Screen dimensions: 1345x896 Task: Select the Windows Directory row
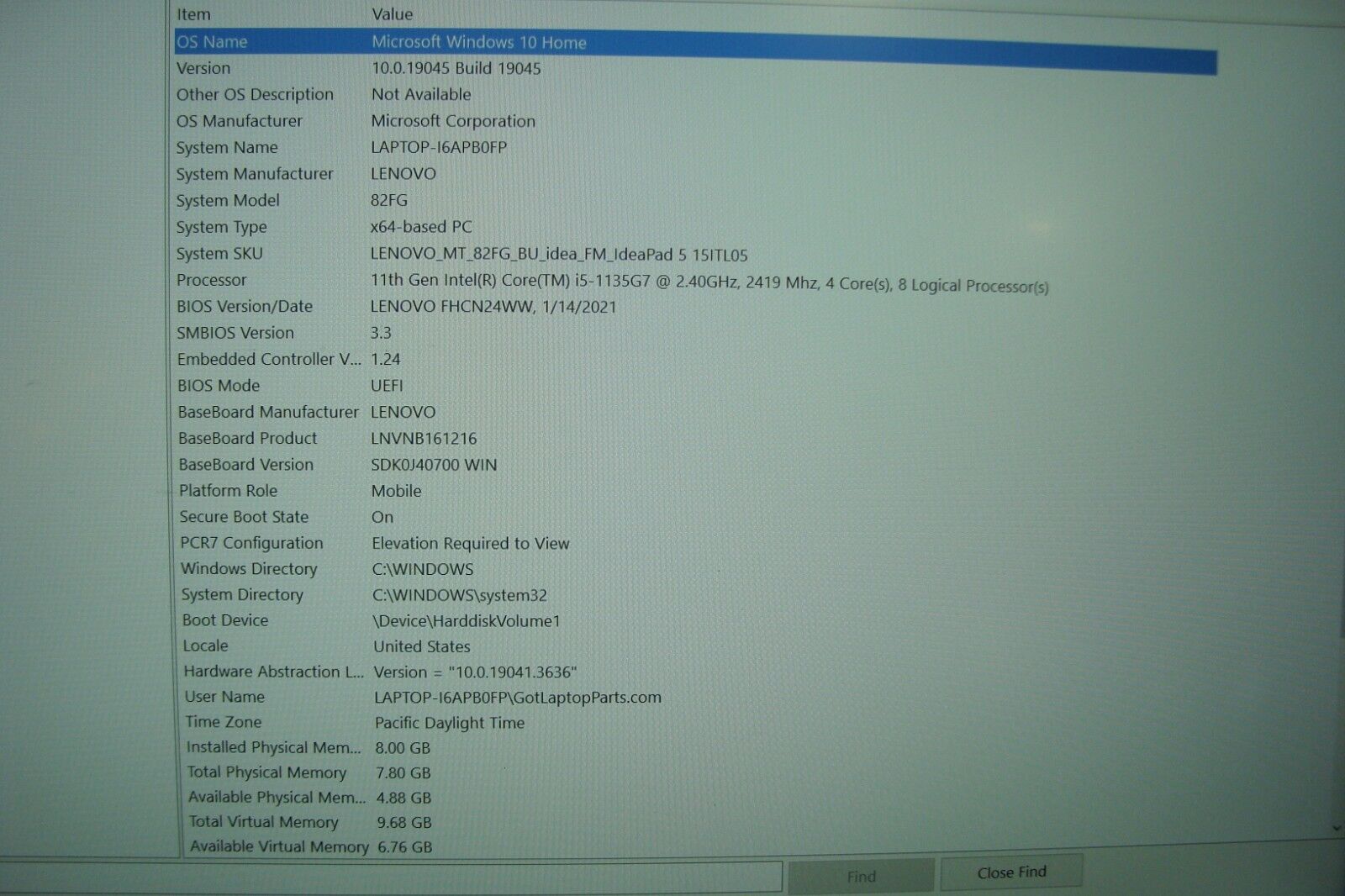(x=249, y=569)
